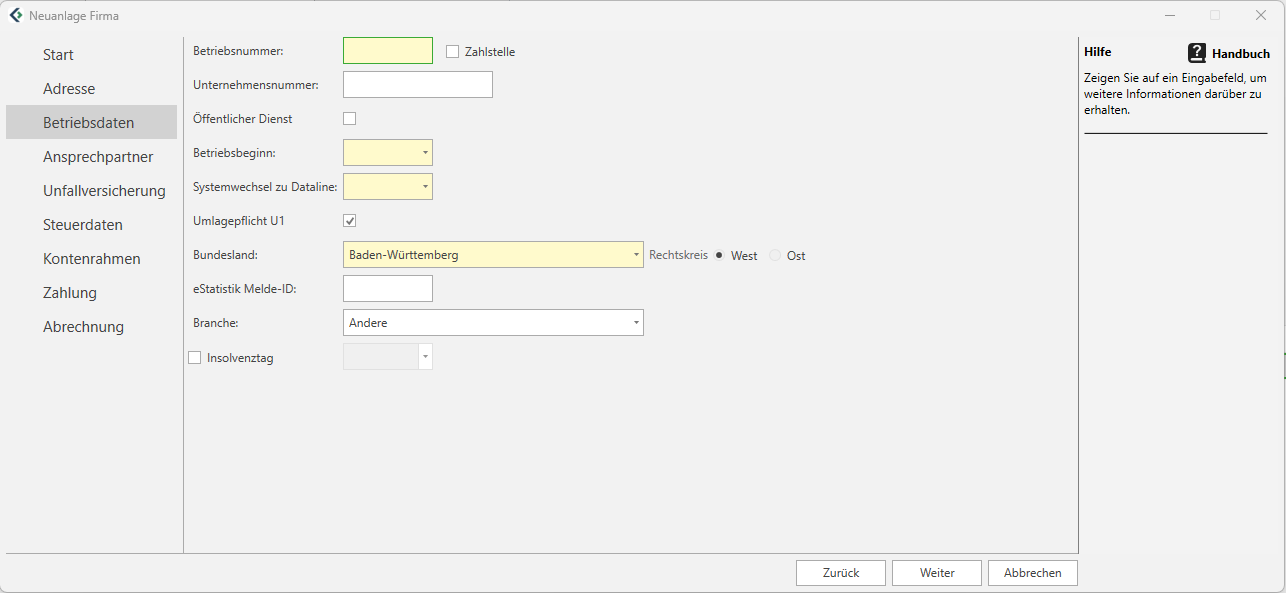Open the Unfallversicherung section
Screen dimensions: 1286x593
click(x=104, y=191)
